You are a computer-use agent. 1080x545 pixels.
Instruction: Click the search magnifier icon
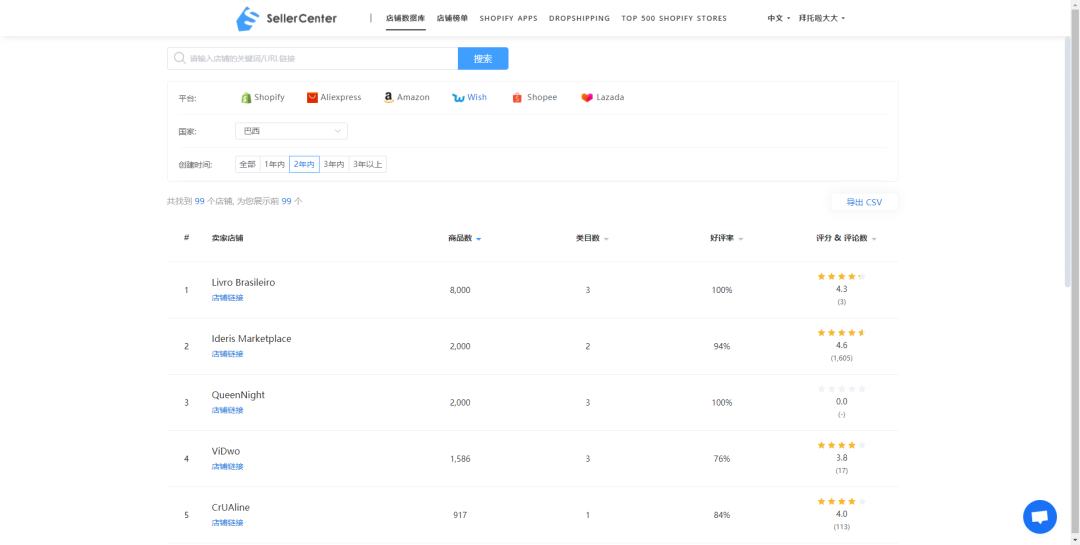point(179,59)
